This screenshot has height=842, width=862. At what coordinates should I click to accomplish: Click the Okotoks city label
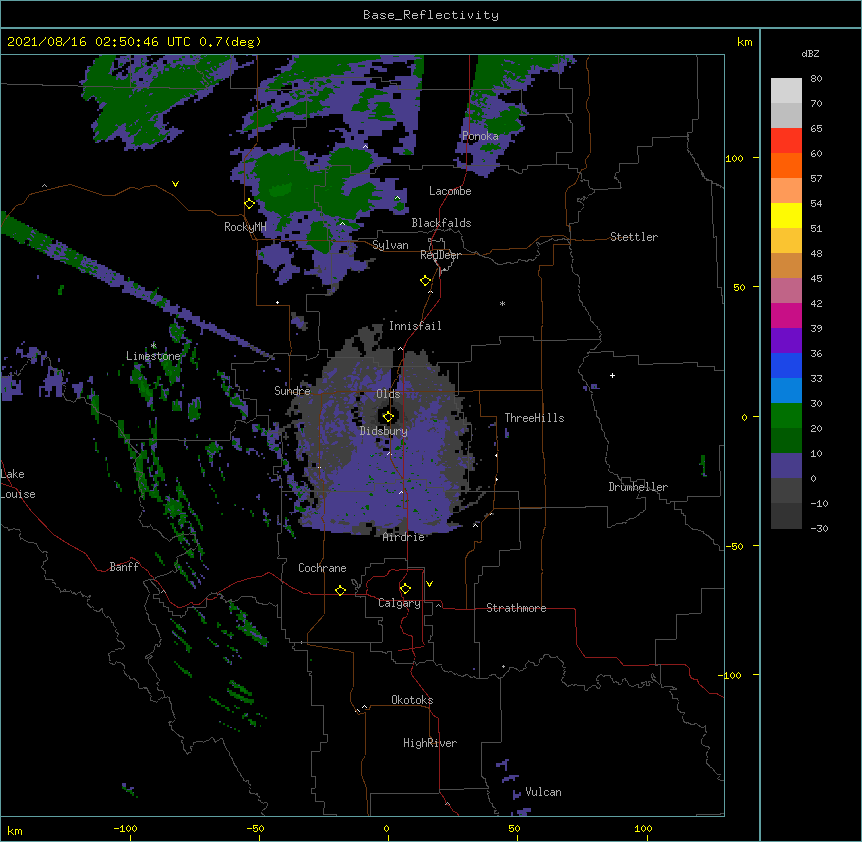(x=412, y=700)
